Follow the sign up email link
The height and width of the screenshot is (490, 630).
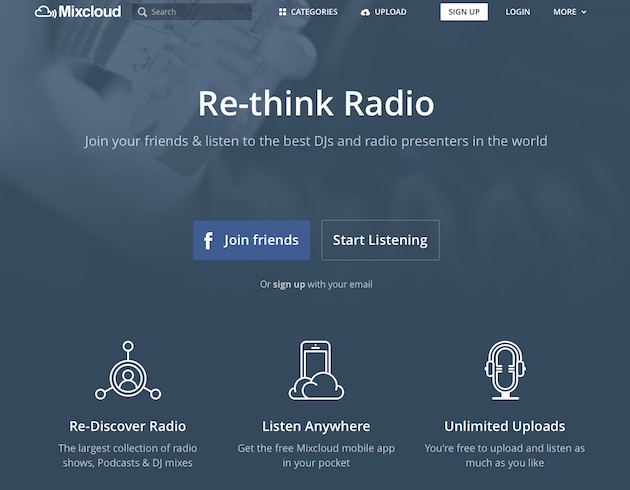(289, 284)
